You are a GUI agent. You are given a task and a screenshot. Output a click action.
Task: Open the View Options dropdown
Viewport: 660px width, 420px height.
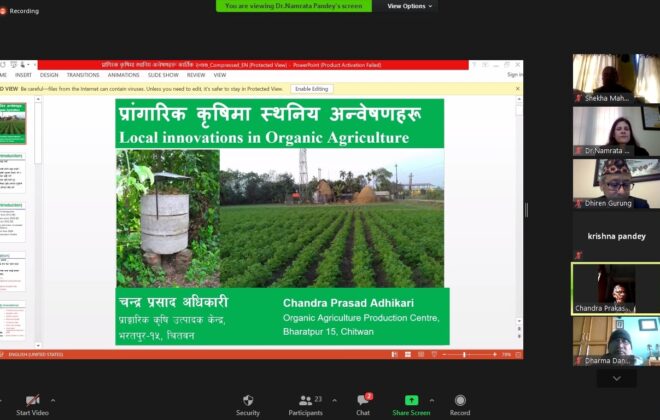[409, 6]
